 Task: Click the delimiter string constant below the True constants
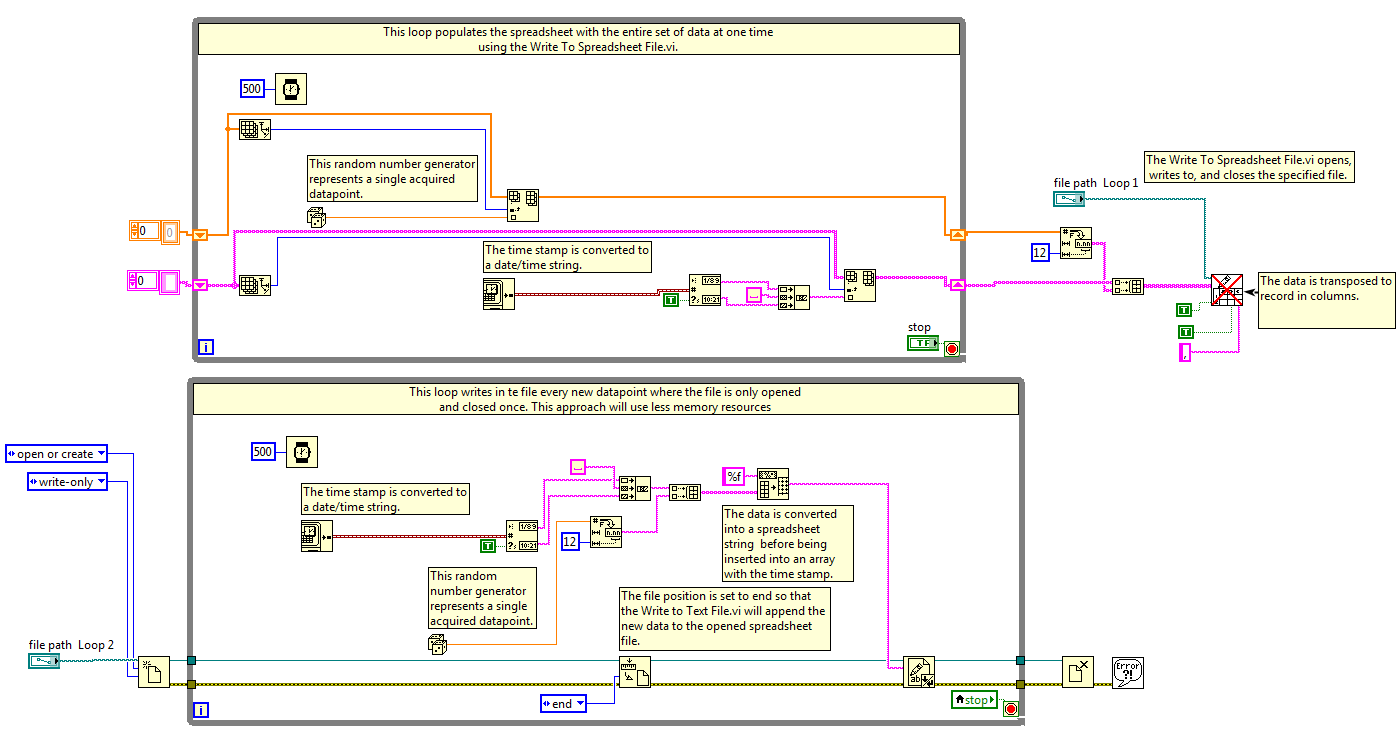[1186, 352]
